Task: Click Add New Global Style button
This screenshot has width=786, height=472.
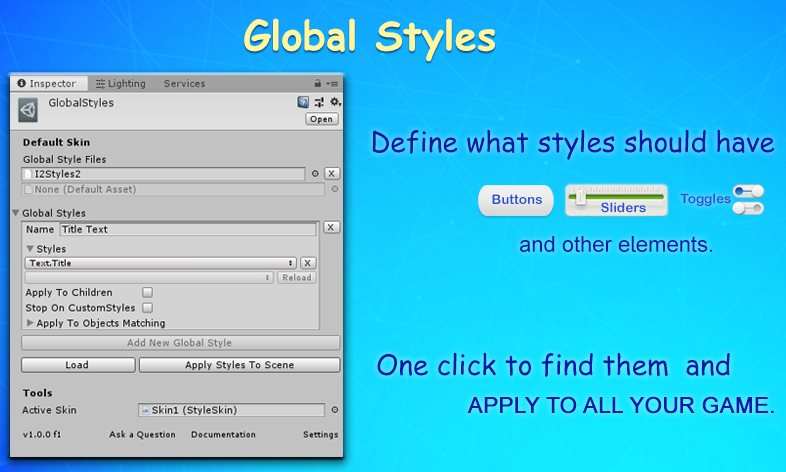Action: pyautogui.click(x=180, y=343)
